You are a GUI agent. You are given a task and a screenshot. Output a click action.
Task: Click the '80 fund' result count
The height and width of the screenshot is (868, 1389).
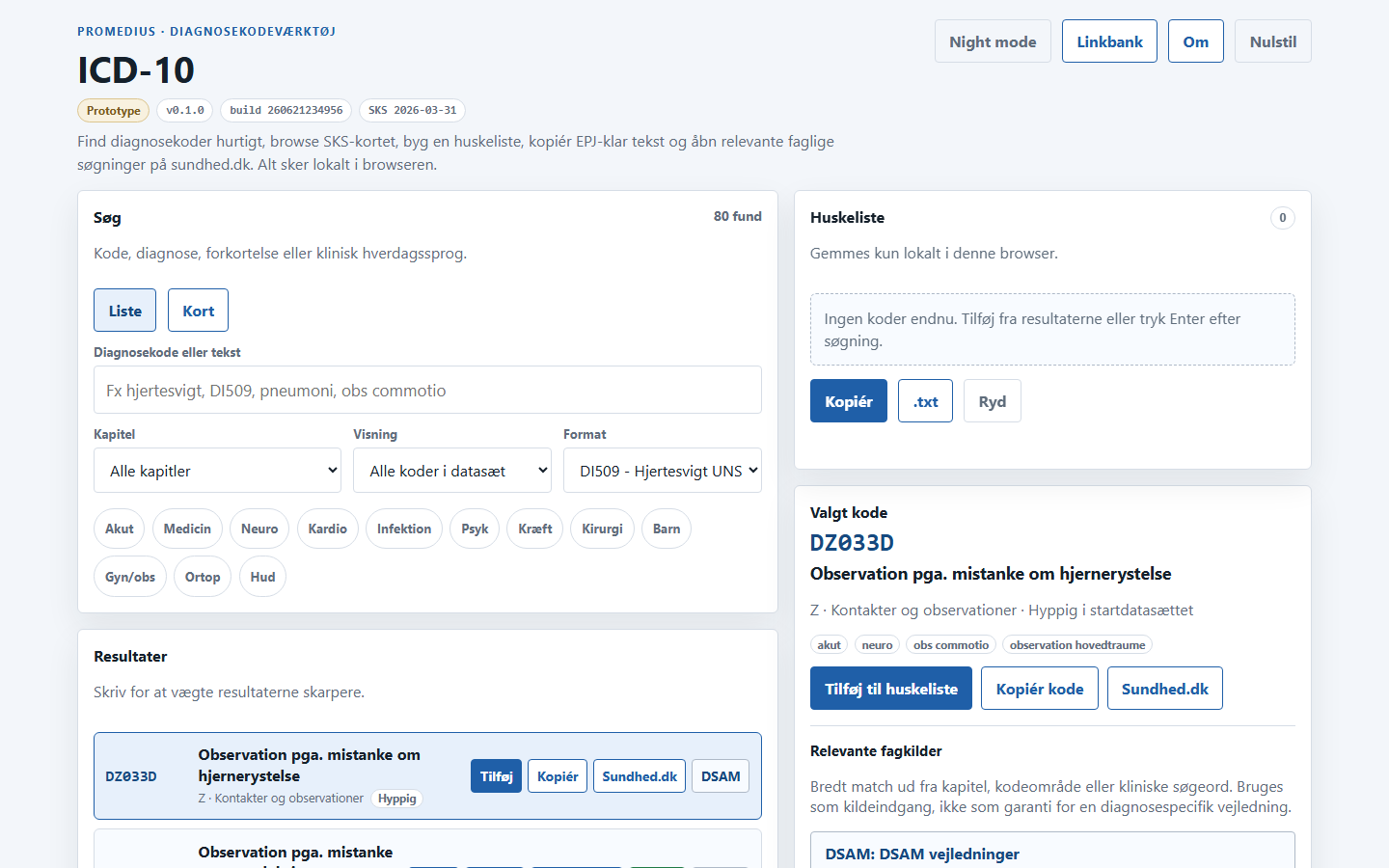click(x=738, y=216)
